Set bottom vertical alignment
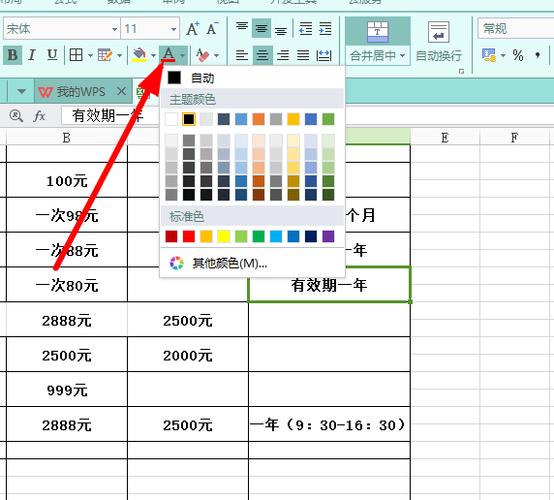Image resolution: width=554 pixels, height=500 pixels. point(281,29)
